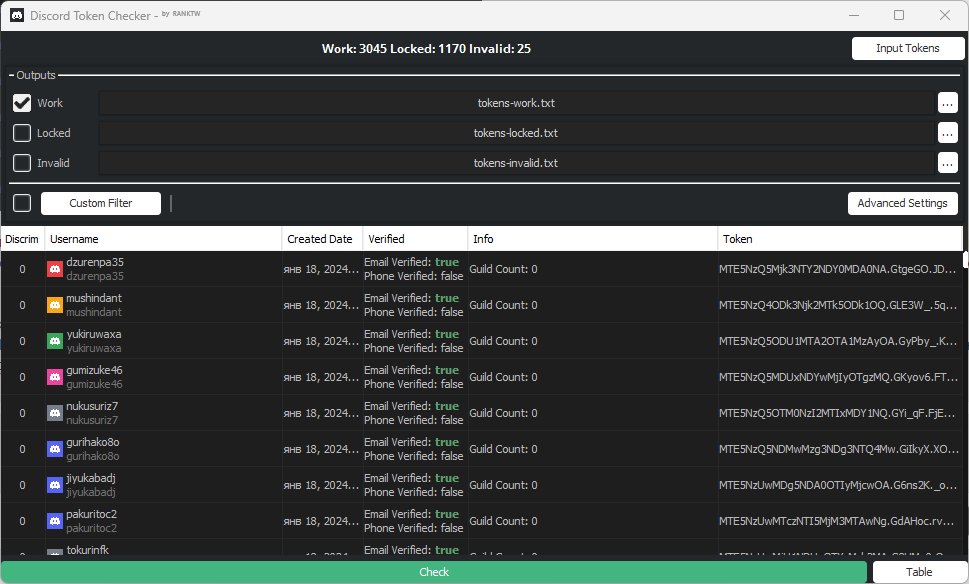Click the gray avatar icon for nukusuriz7

(55, 413)
